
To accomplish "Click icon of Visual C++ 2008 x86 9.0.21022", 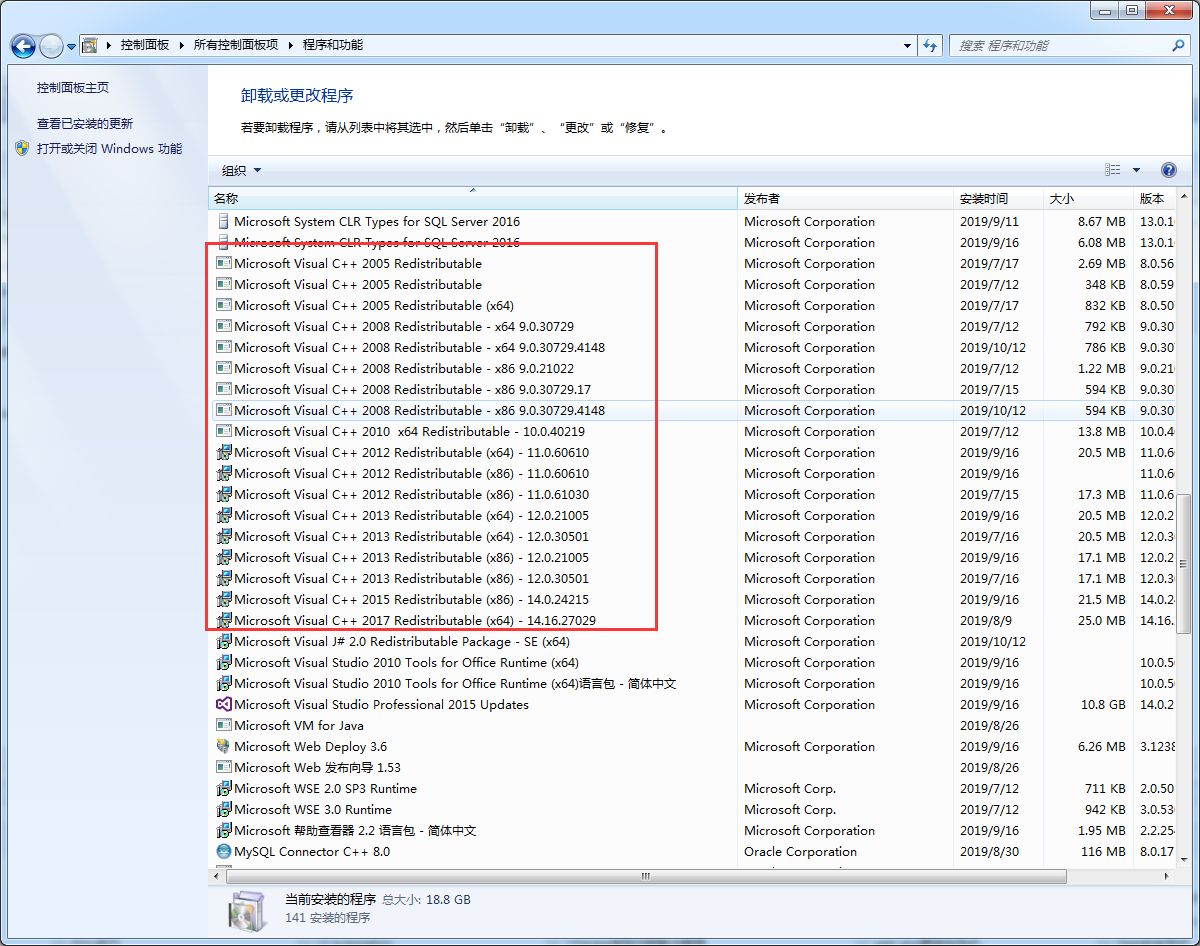I will pyautogui.click(x=224, y=369).
